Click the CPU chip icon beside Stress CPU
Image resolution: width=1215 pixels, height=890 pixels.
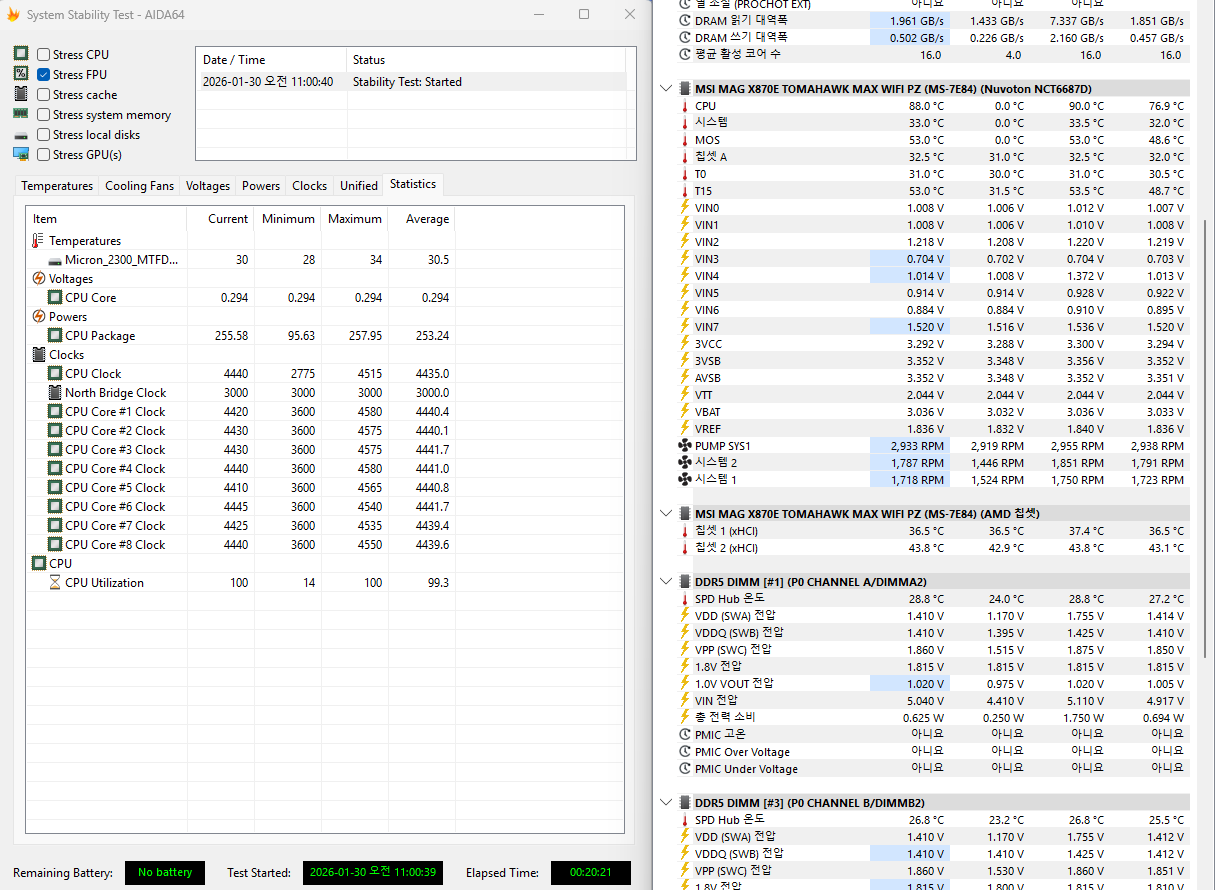coord(21,54)
